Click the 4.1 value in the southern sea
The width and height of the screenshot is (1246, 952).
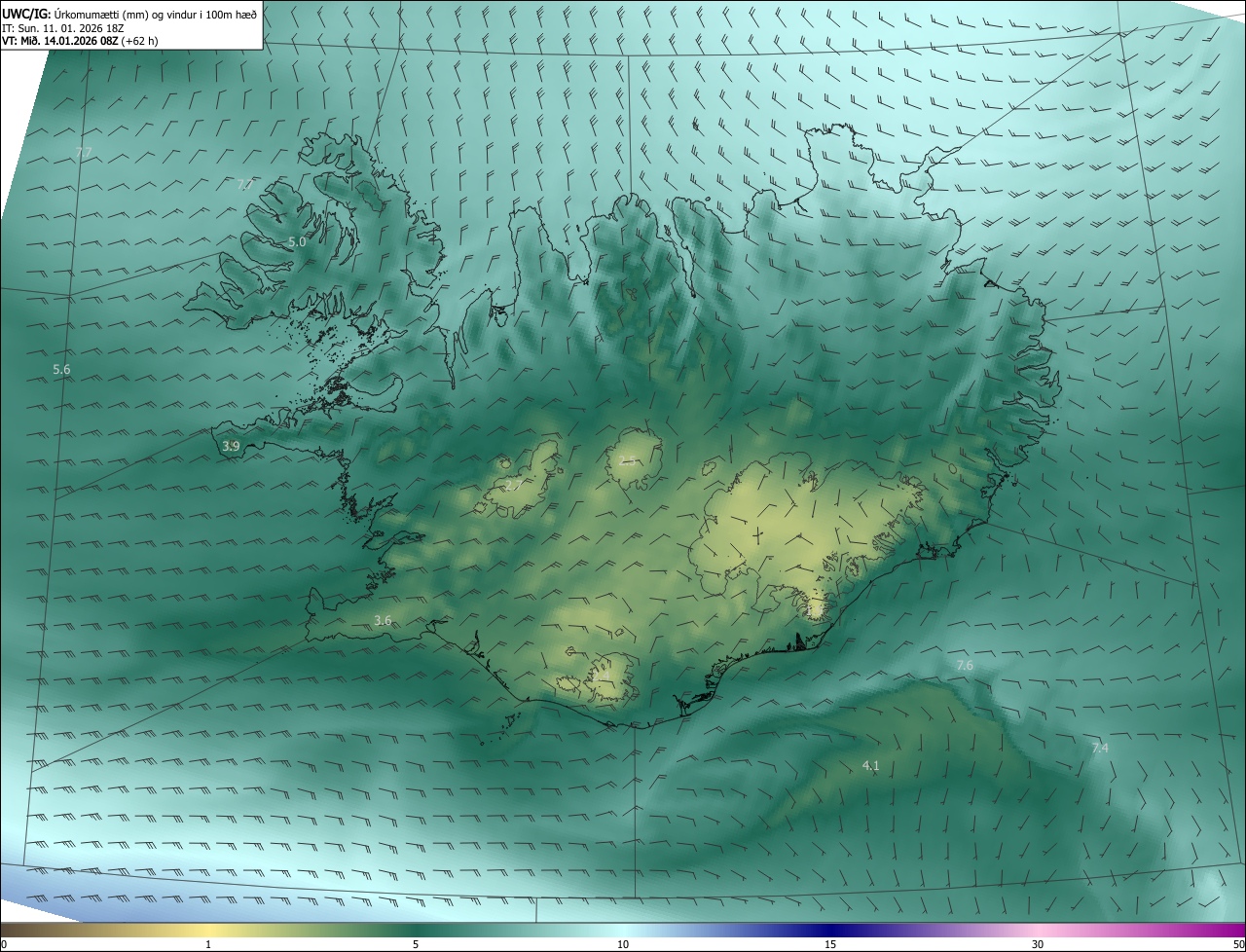(870, 765)
